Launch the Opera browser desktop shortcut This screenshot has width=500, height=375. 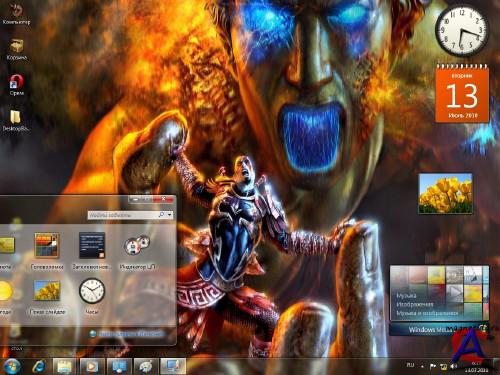coord(16,85)
